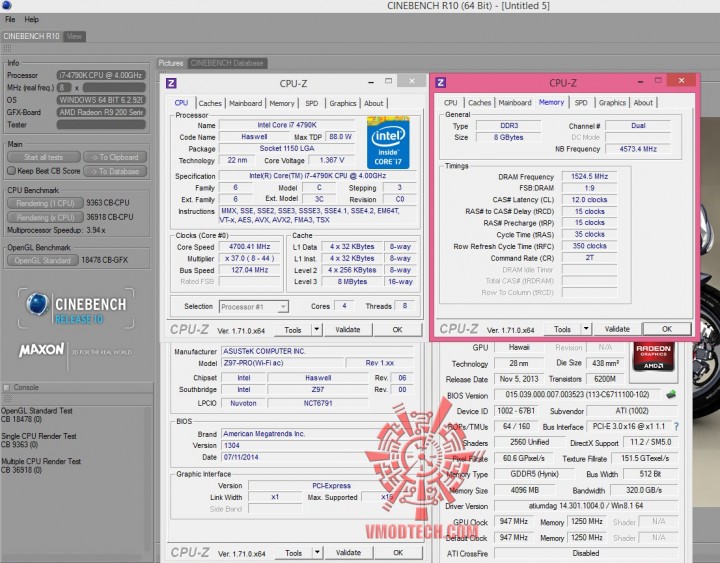Click the To Database button
This screenshot has height=563, width=720.
pos(115,171)
